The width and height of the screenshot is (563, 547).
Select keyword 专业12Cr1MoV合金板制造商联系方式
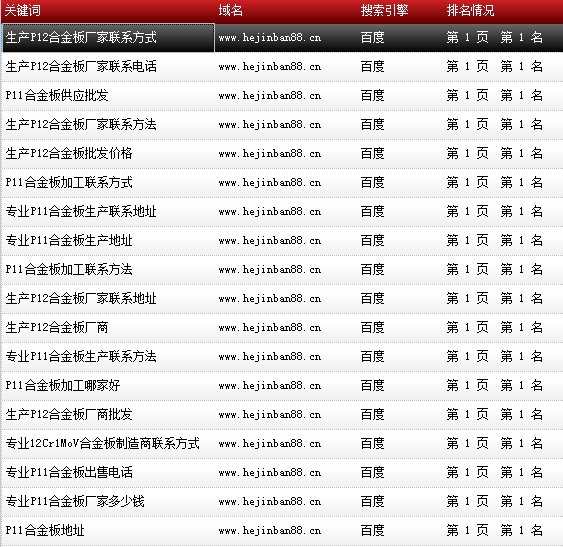click(103, 444)
